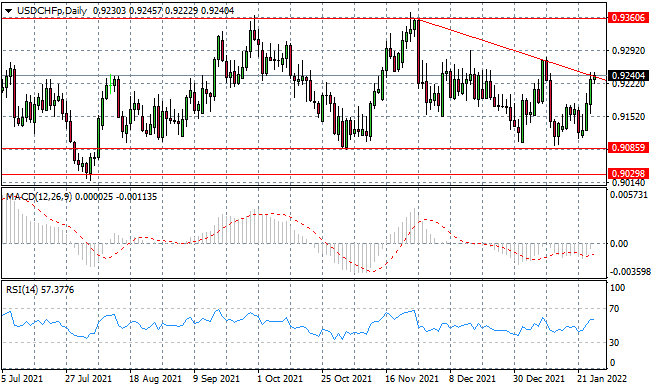Viewport: 652px width, 390px height.
Task: Select the descending red trendline
Action: 511,49
